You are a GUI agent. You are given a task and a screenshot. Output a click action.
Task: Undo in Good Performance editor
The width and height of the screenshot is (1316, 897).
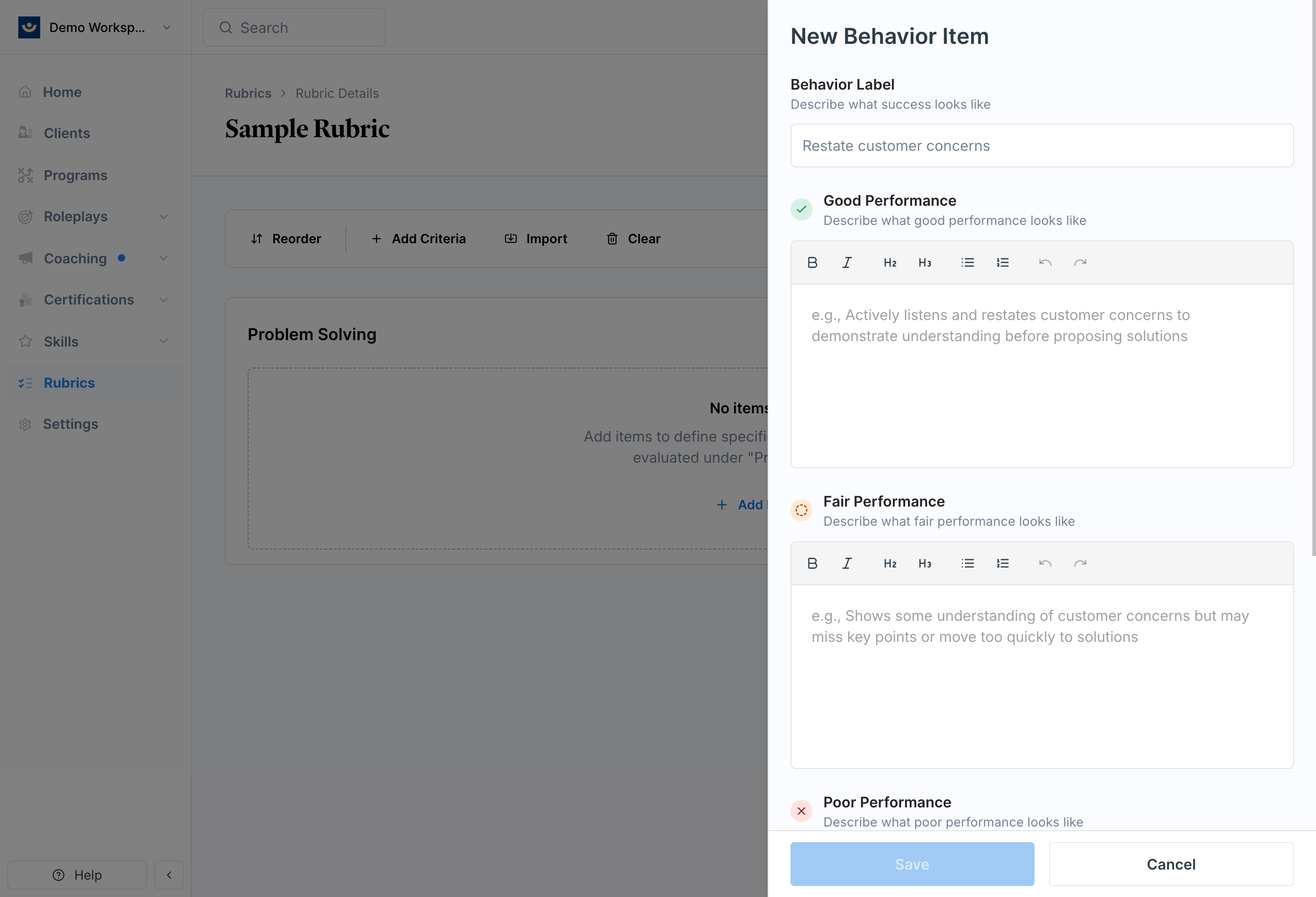pos(1045,262)
